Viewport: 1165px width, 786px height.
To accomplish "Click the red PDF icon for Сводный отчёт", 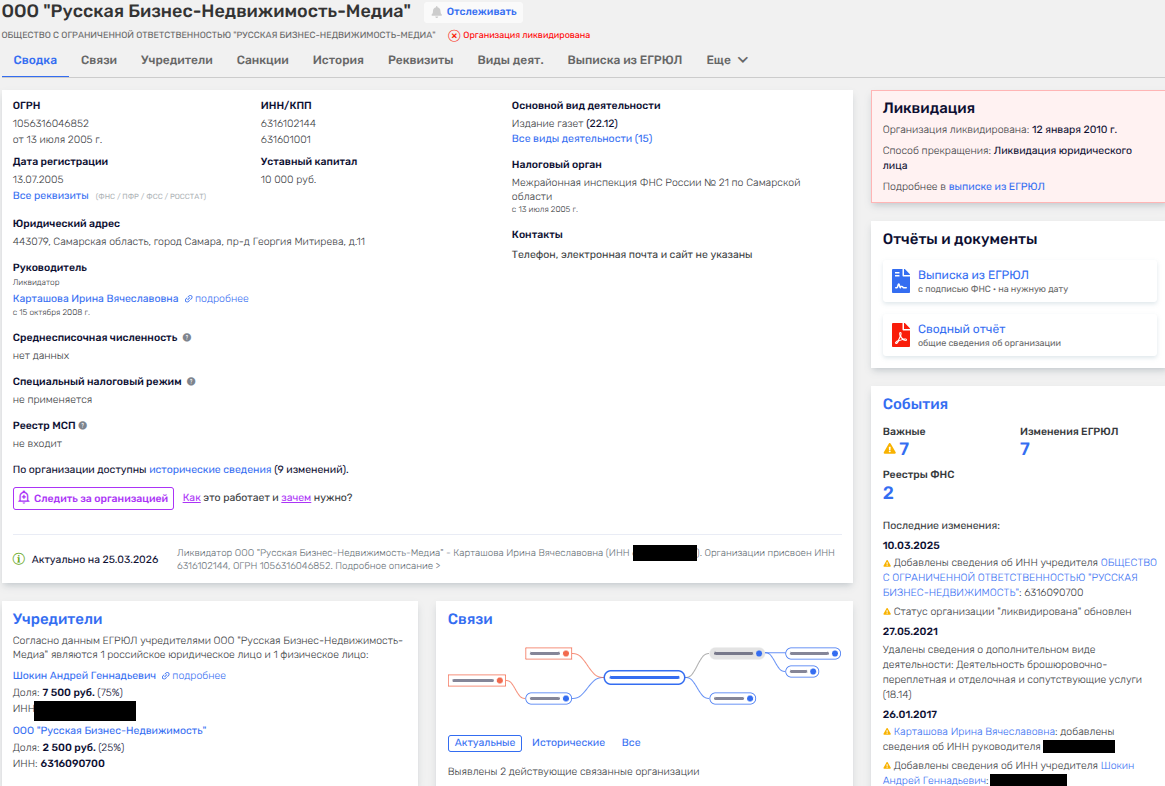I will click(900, 335).
